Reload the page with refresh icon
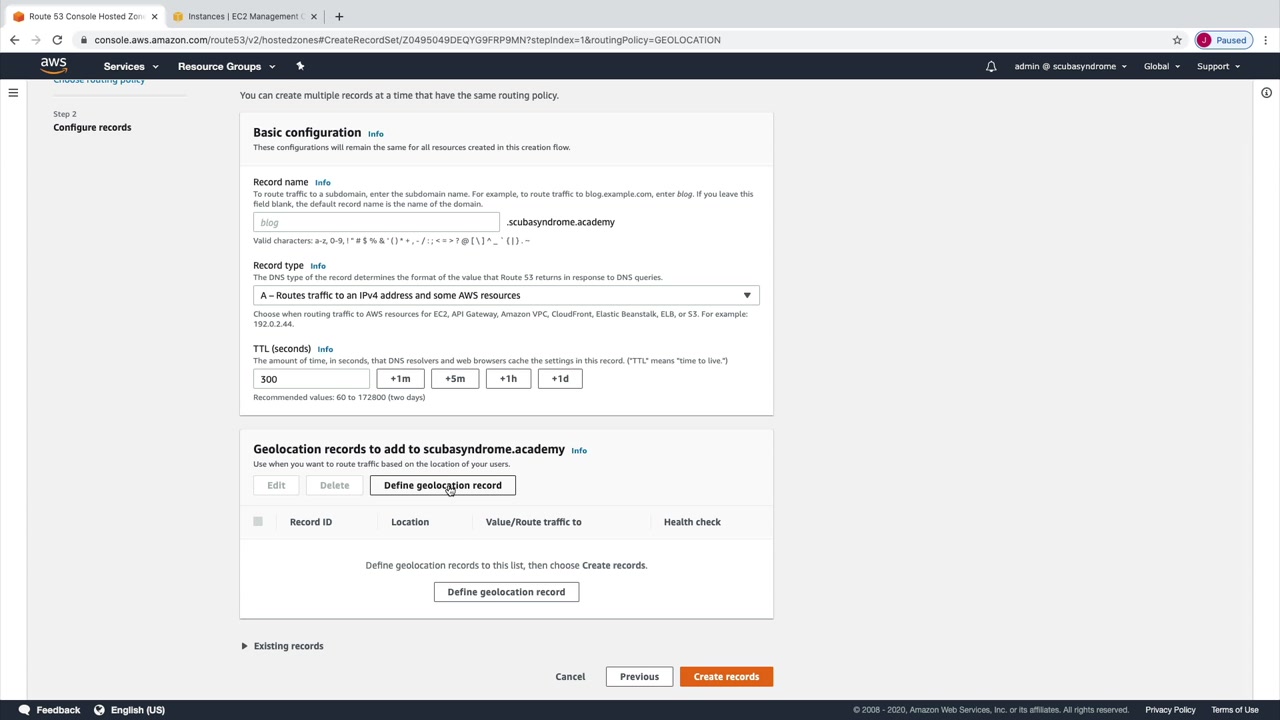Screen dimensions: 1280x720 point(57,40)
